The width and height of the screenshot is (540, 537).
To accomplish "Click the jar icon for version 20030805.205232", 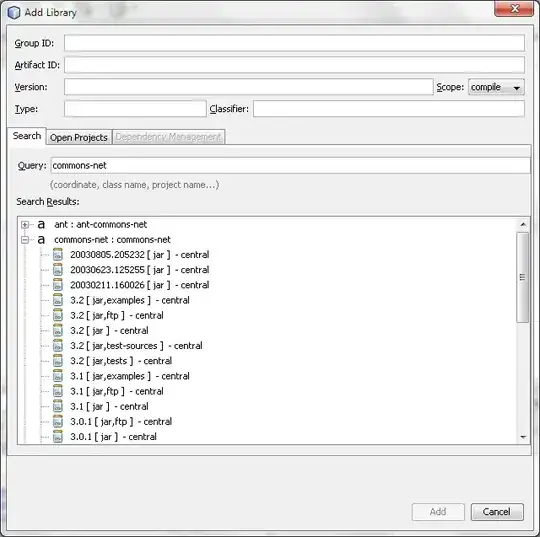I will tap(58, 255).
